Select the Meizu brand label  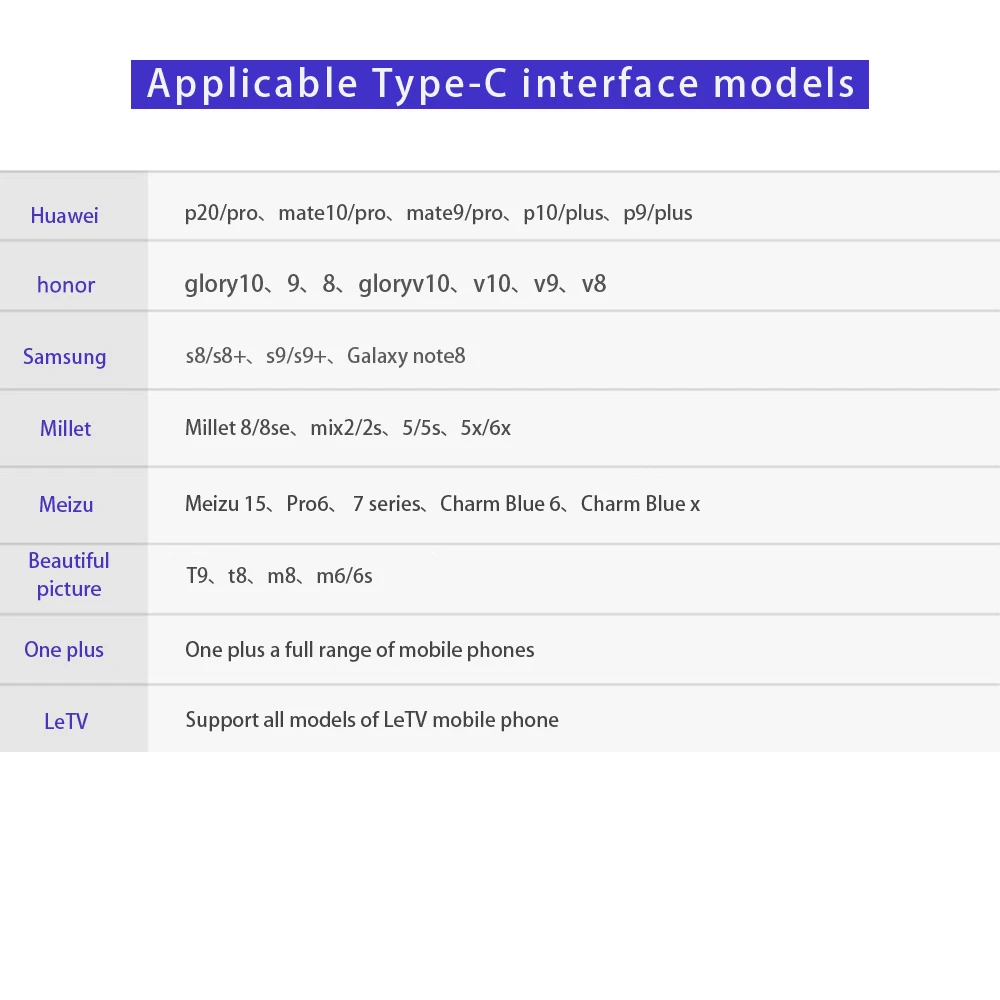point(66,504)
